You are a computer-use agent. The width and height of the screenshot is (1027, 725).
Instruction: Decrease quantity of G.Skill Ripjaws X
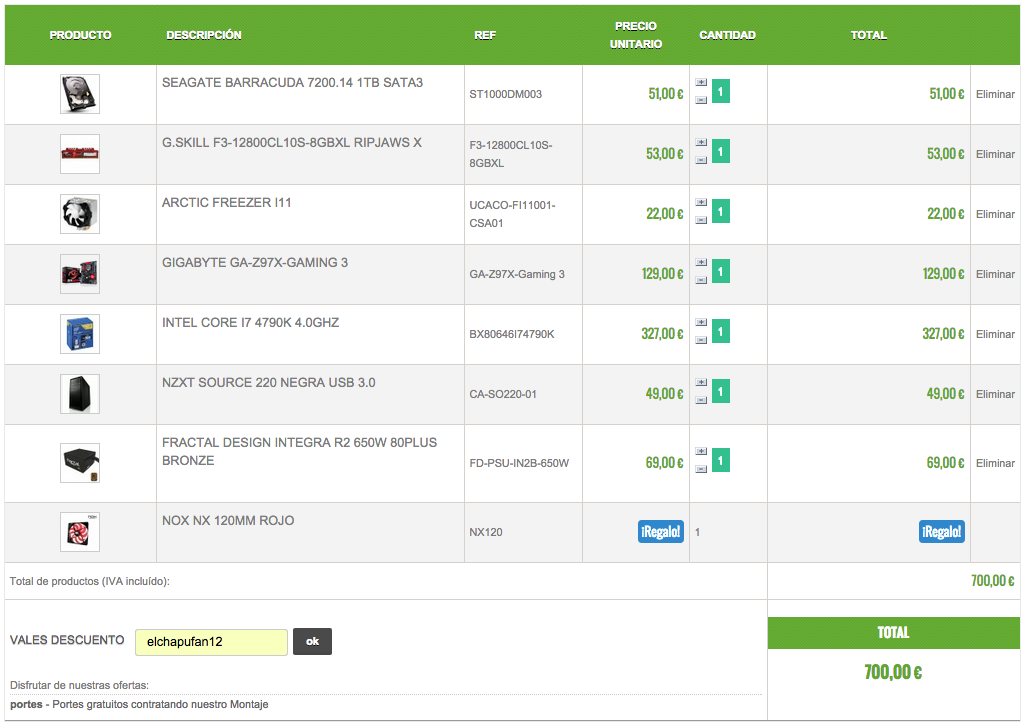[701, 160]
